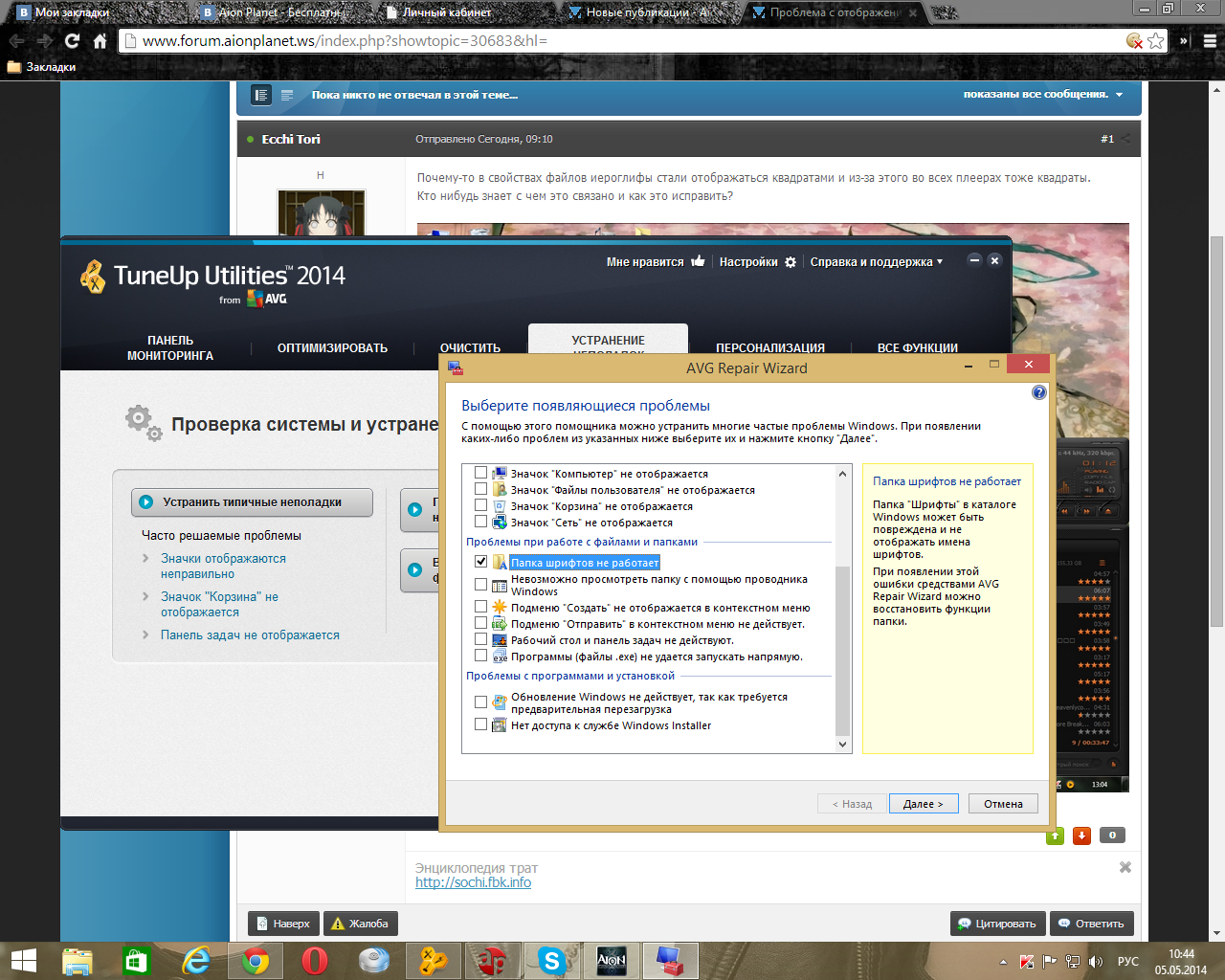Click the network icon in the system tray

click(x=1073, y=962)
